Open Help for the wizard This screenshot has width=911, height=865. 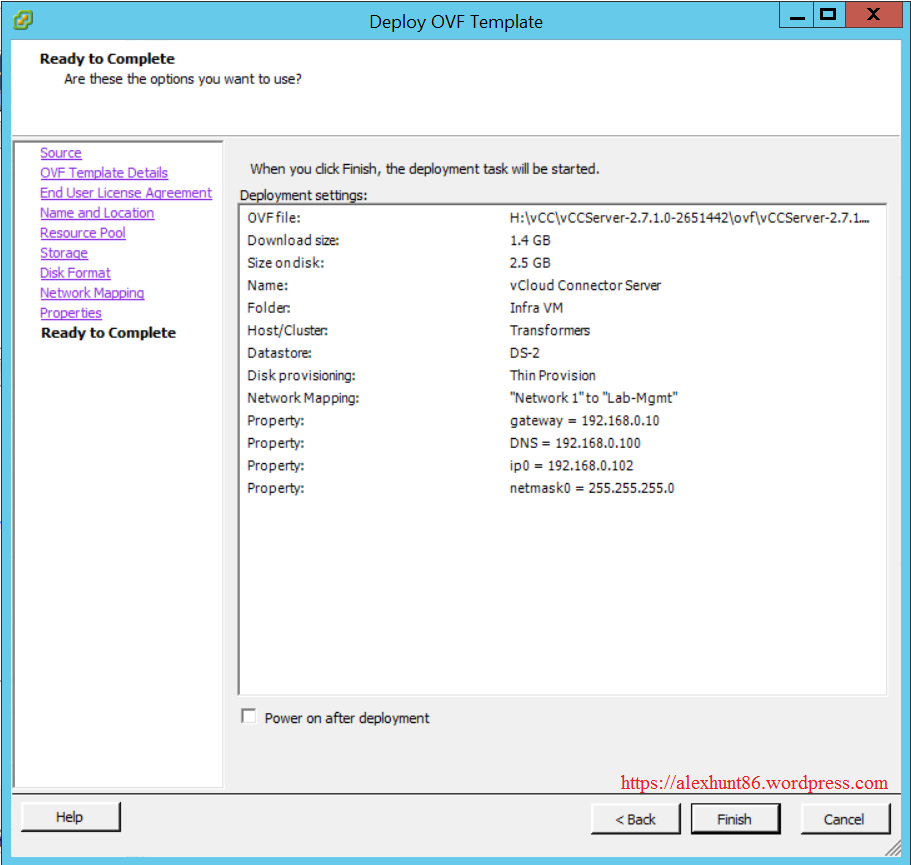tap(70, 817)
